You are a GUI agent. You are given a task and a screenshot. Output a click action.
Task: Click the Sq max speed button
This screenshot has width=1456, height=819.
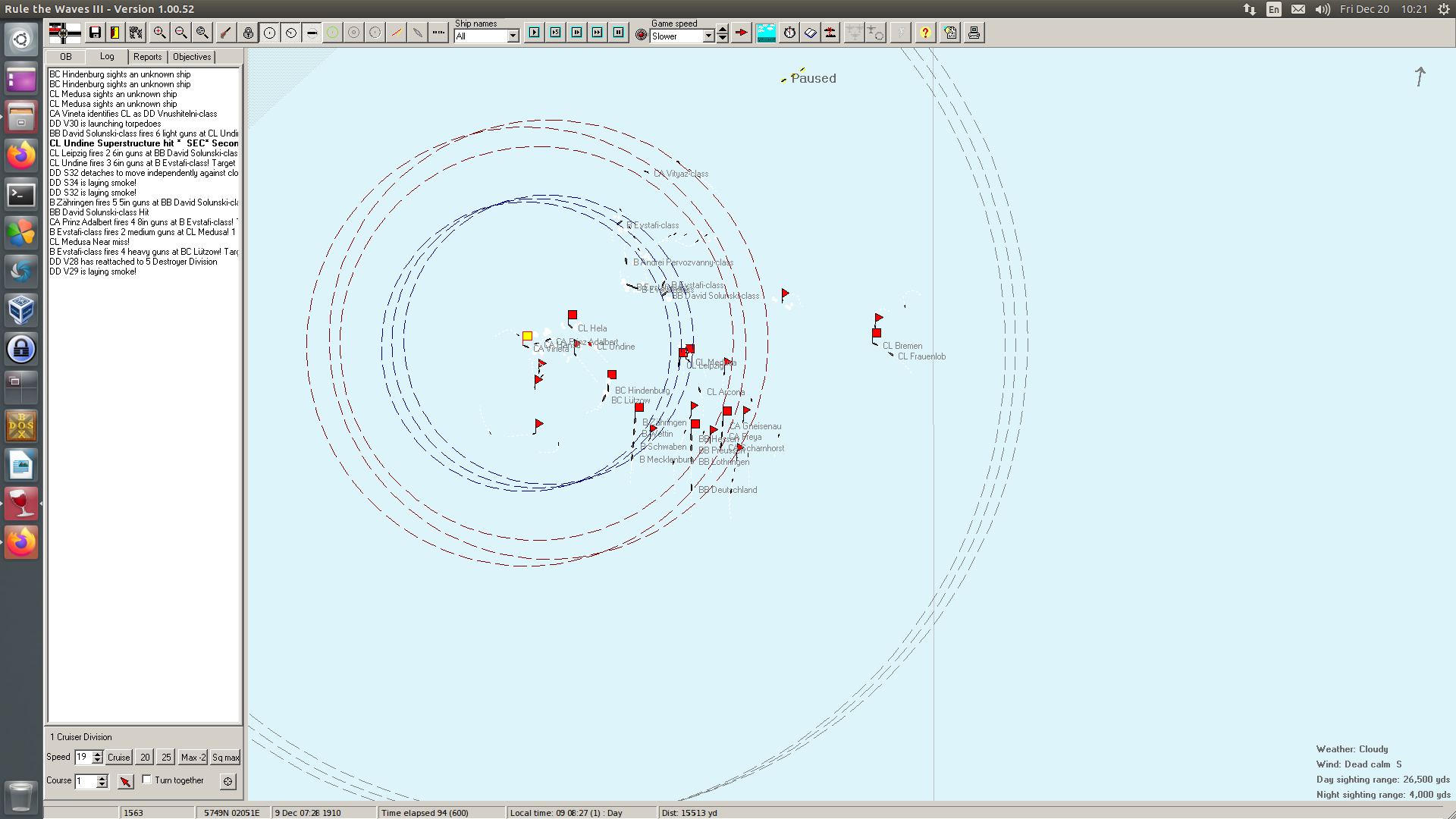coord(225,757)
